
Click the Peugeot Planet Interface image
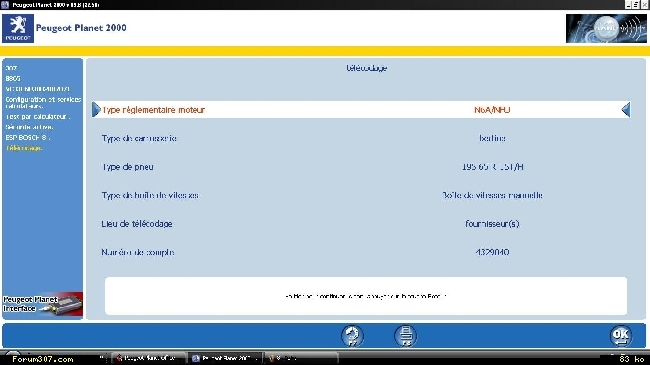click(x=43, y=304)
